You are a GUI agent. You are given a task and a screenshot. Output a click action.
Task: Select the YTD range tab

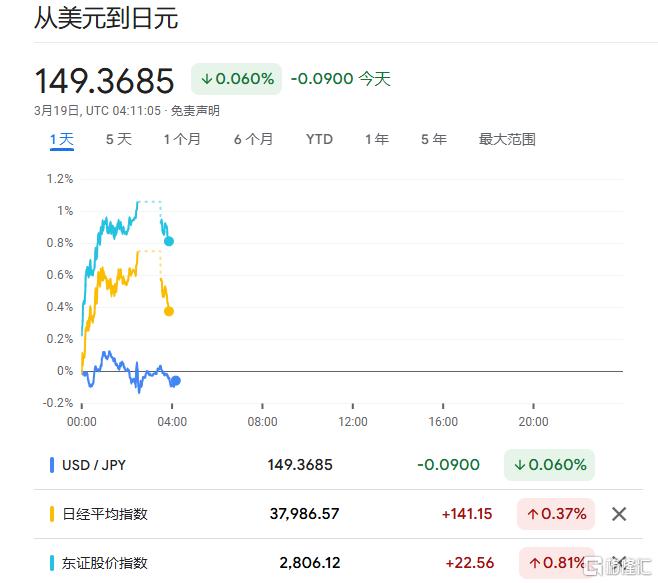pyautogui.click(x=319, y=139)
